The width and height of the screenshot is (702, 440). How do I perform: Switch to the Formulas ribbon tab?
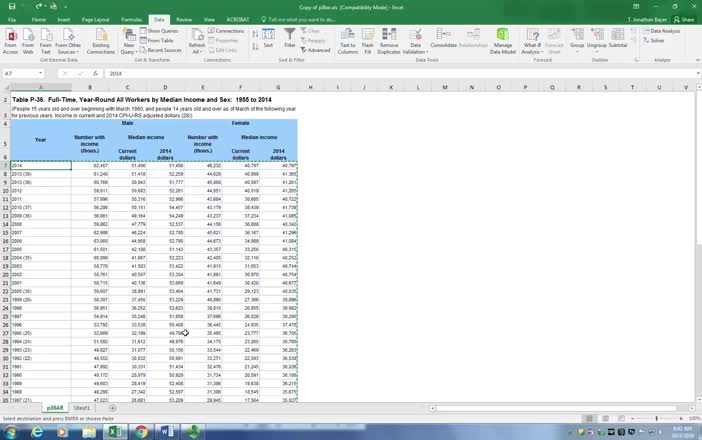131,19
